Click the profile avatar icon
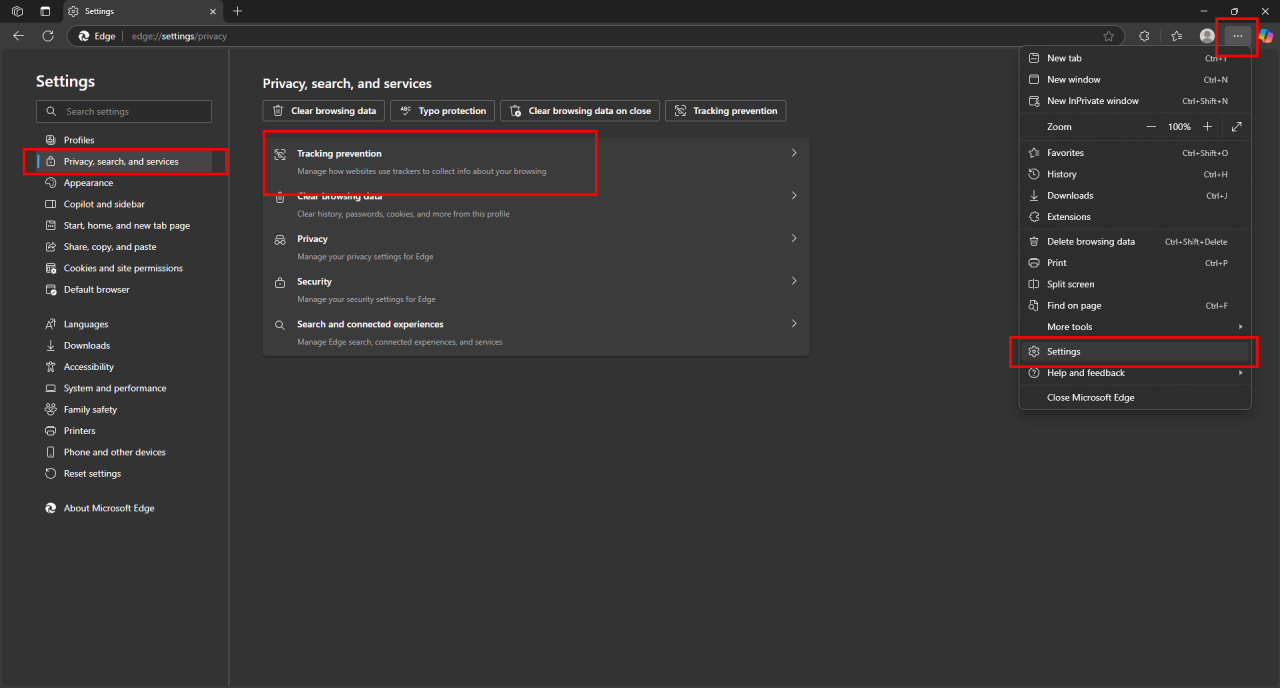The width and height of the screenshot is (1280, 688). pyautogui.click(x=1207, y=36)
